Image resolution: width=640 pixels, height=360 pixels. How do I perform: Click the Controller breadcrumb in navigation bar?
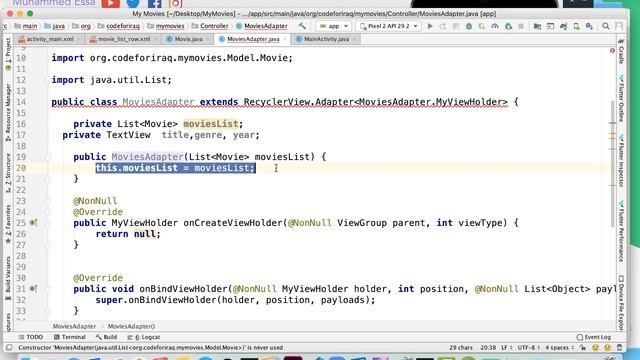(210, 26)
